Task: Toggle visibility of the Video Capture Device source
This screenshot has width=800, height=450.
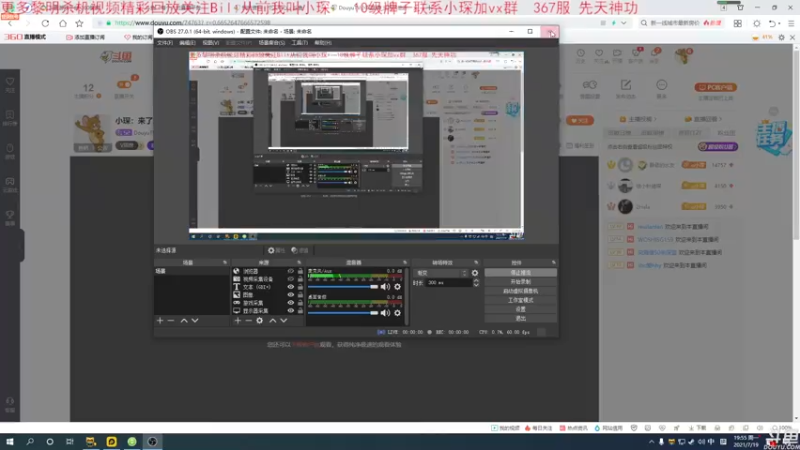Action: coord(290,279)
